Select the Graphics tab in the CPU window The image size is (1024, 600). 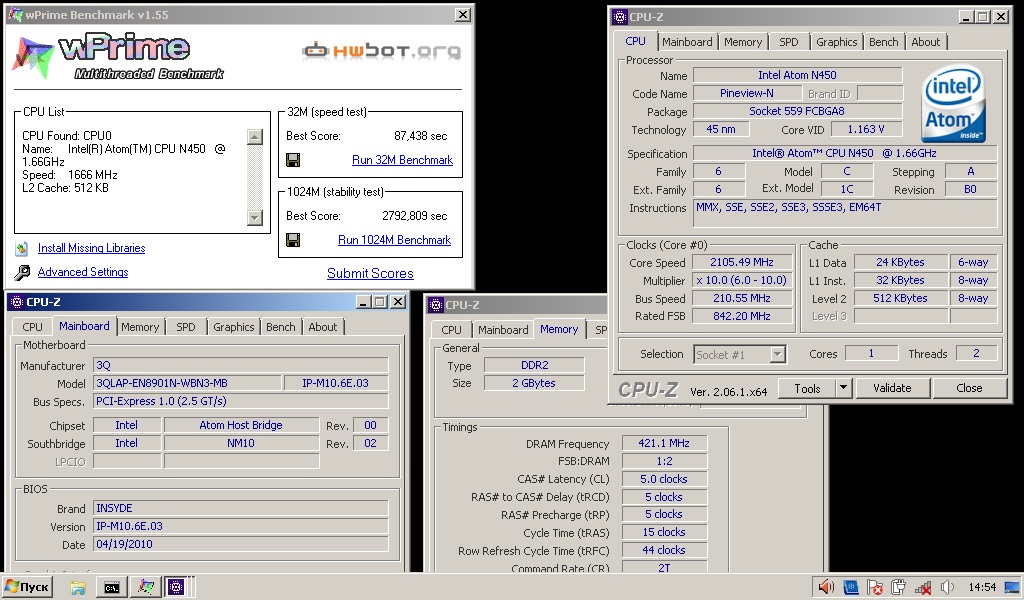coord(836,42)
